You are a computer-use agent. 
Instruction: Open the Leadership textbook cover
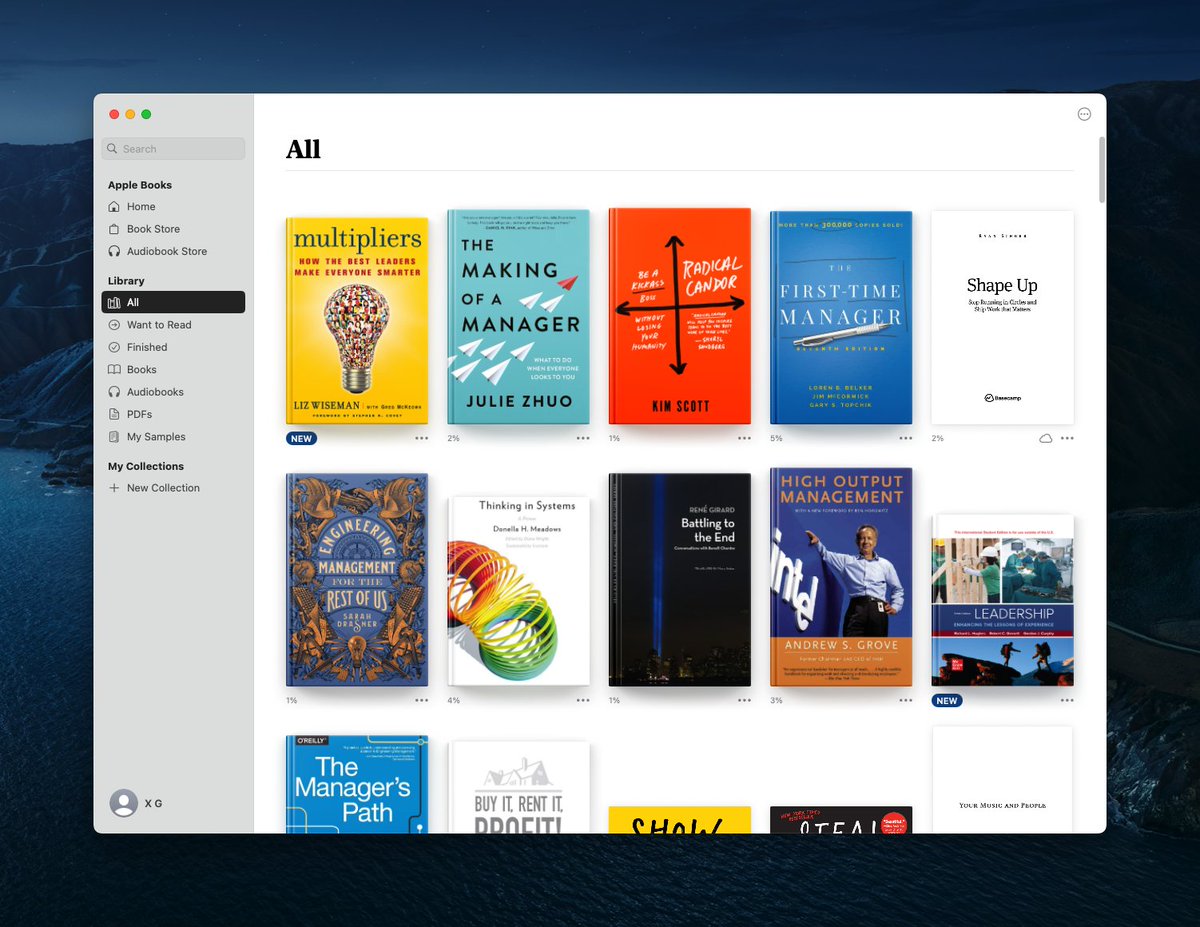[x=1002, y=600]
